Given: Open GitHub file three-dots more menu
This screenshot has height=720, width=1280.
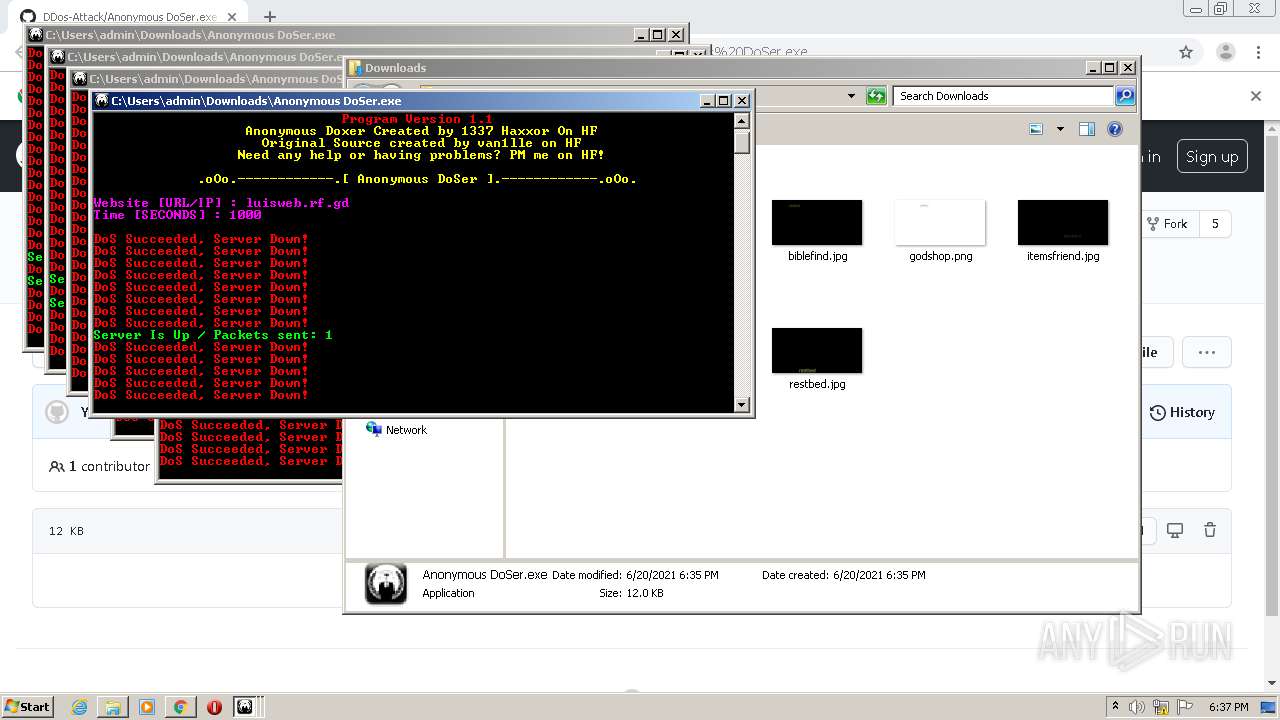Looking at the screenshot, I should click(1206, 352).
